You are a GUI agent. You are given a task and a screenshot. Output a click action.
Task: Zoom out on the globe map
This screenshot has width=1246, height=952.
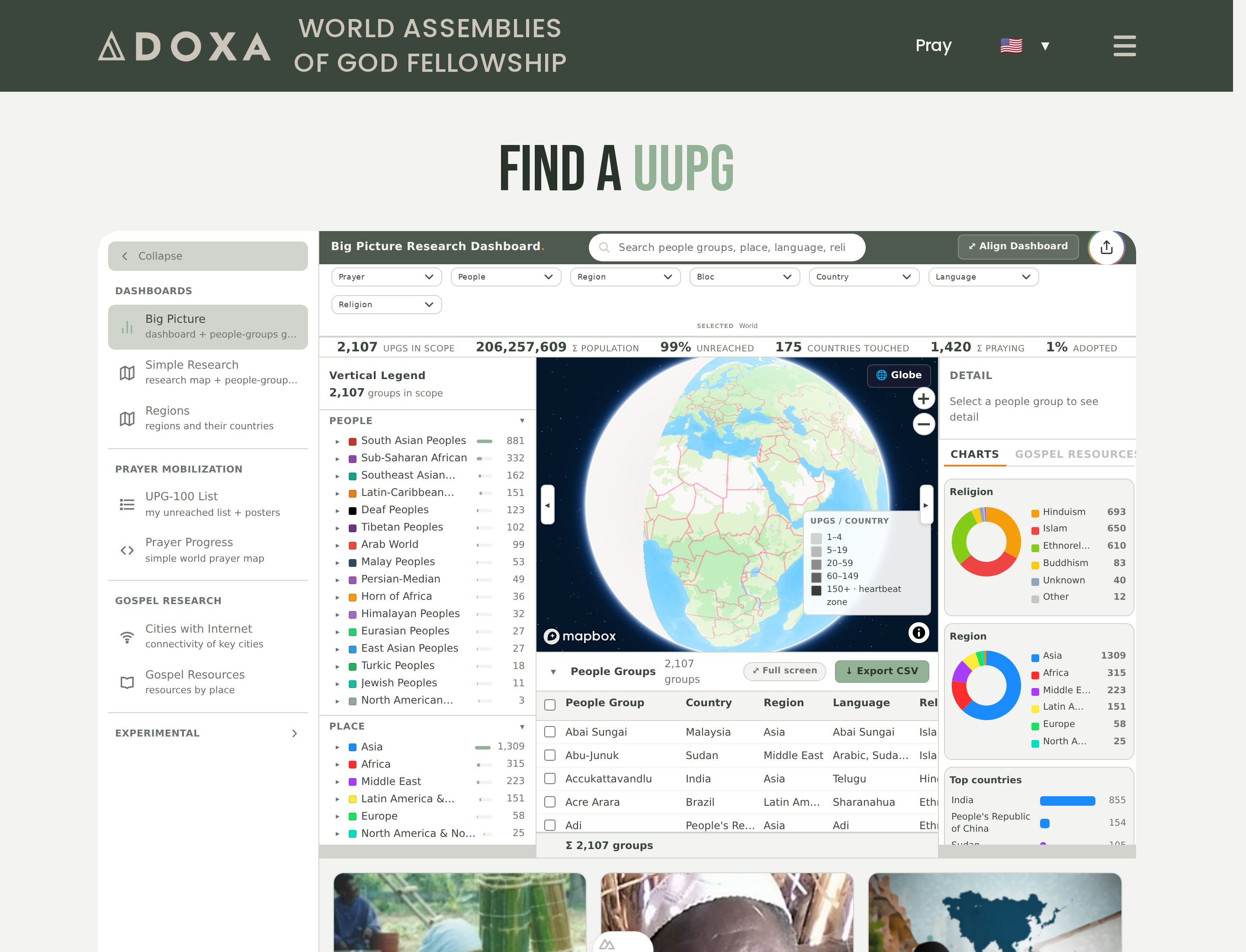[x=923, y=425]
